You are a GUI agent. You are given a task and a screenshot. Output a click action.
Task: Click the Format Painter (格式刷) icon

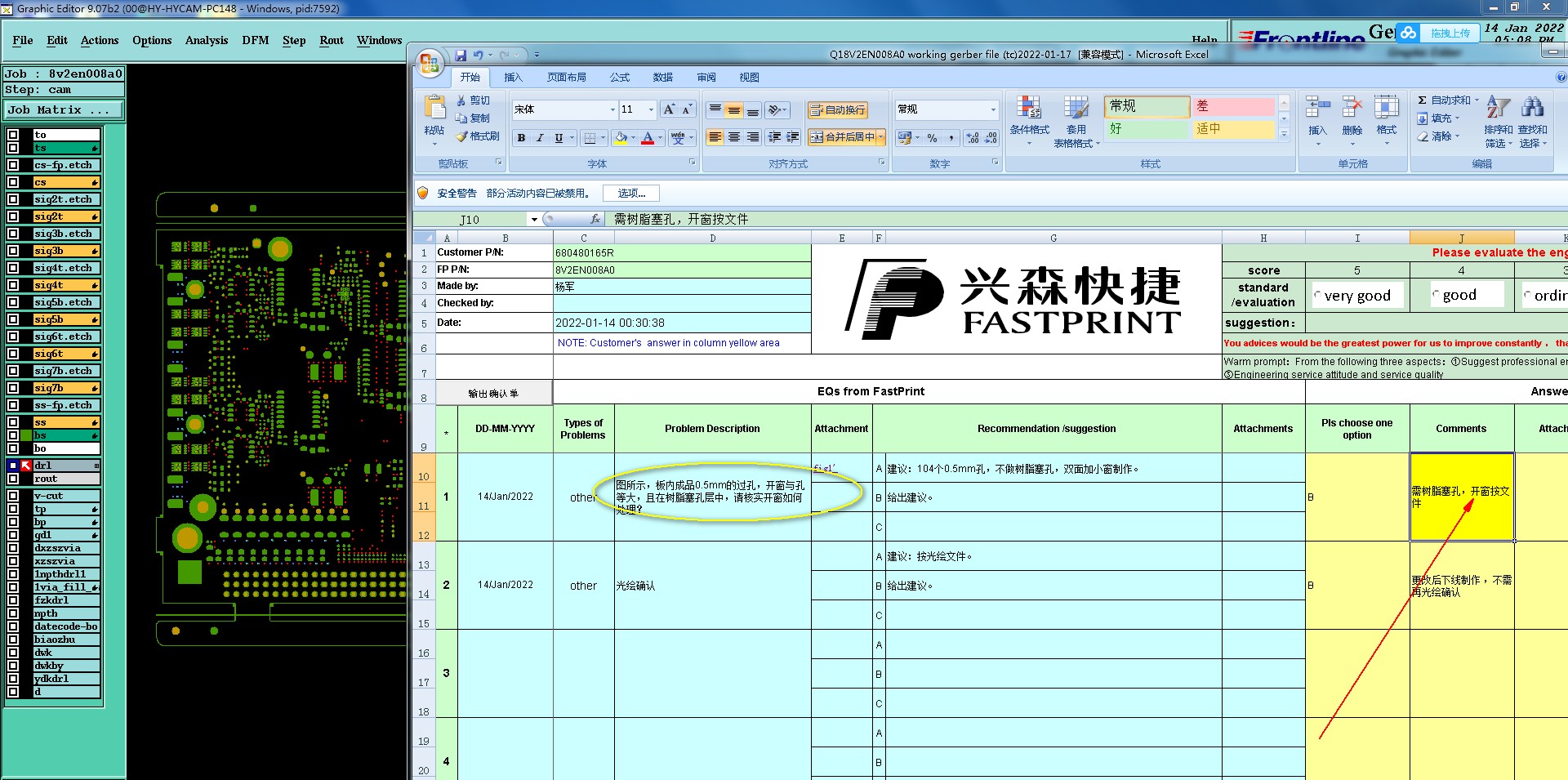pos(461,136)
